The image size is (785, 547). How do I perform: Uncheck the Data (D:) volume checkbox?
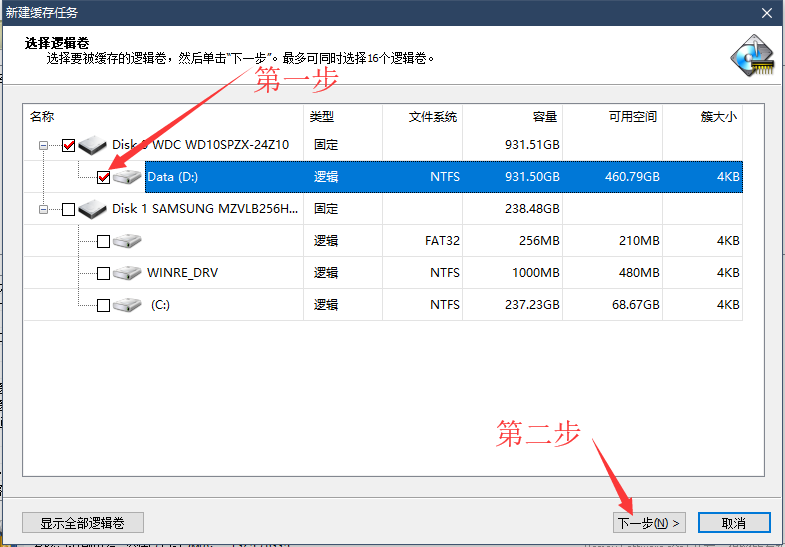(x=104, y=178)
